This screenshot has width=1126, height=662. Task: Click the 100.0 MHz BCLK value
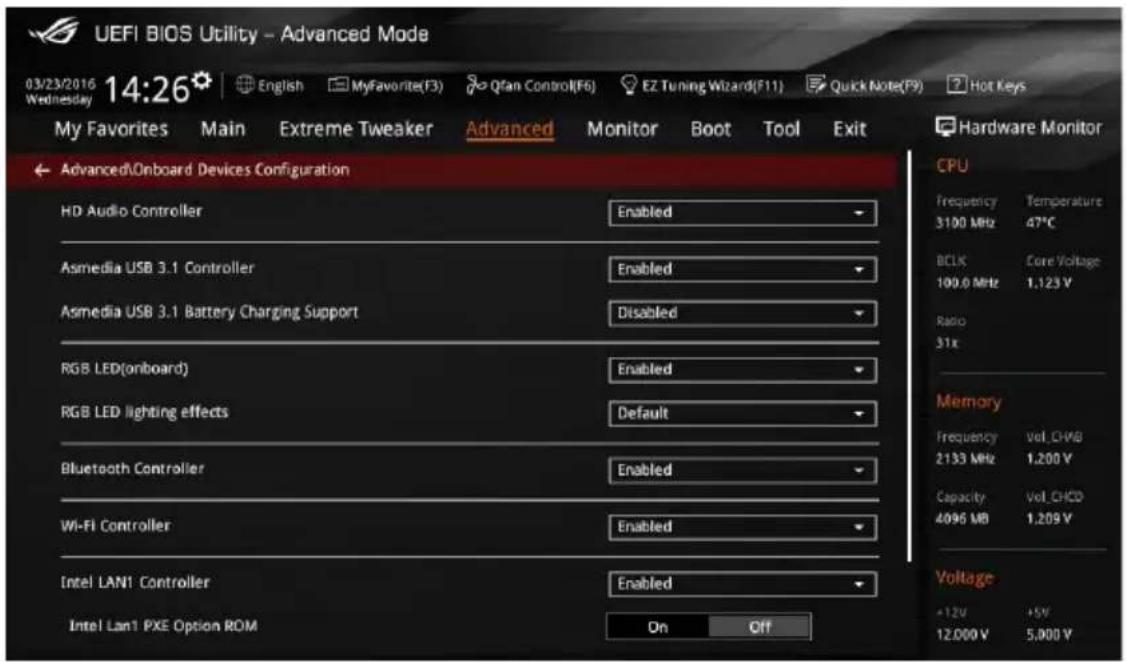967,283
